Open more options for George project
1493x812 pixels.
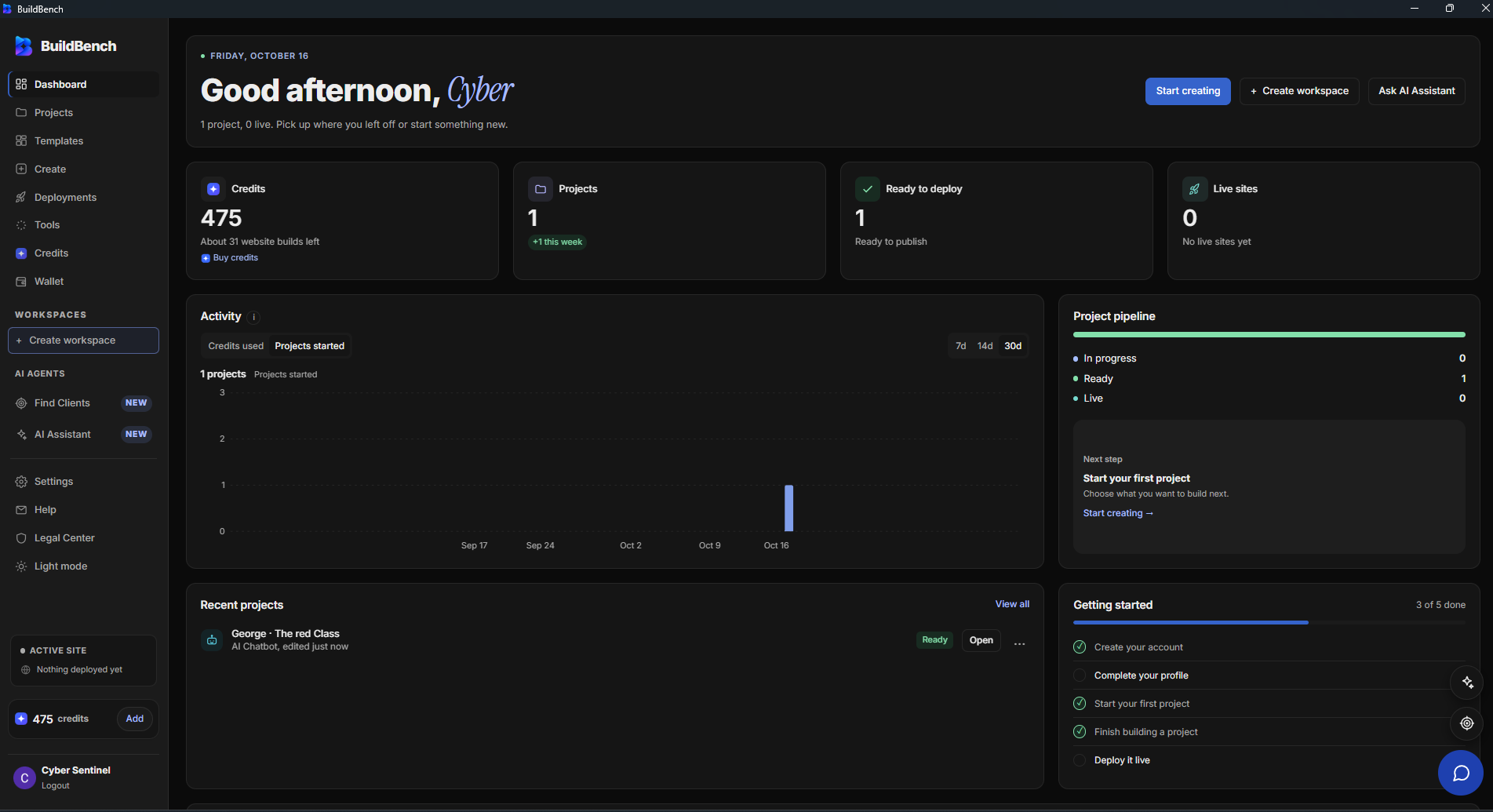pyautogui.click(x=1019, y=643)
